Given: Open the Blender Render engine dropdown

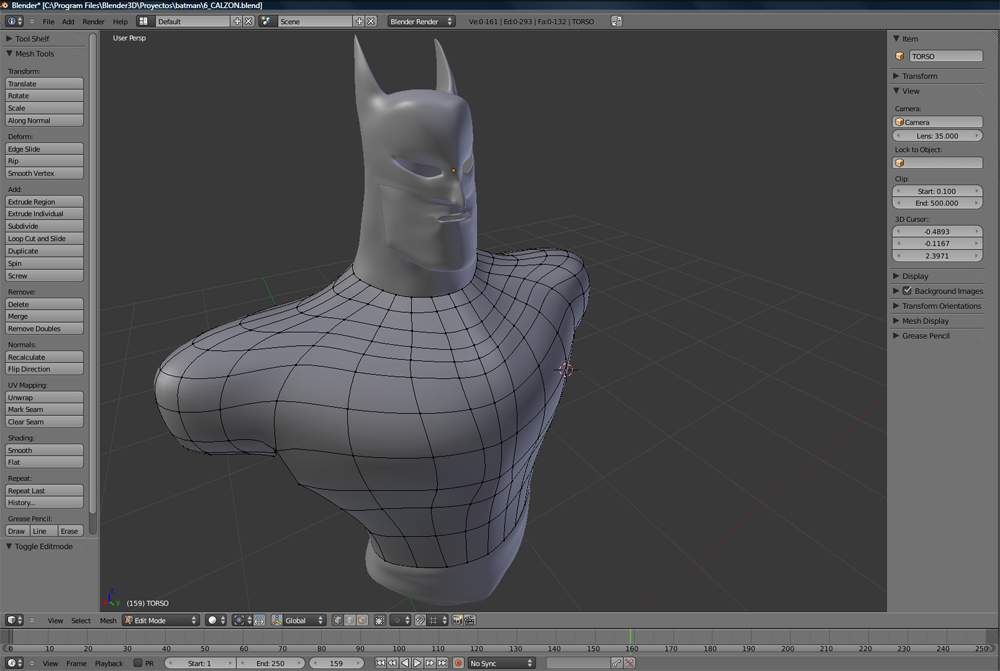Looking at the screenshot, I should [x=421, y=21].
